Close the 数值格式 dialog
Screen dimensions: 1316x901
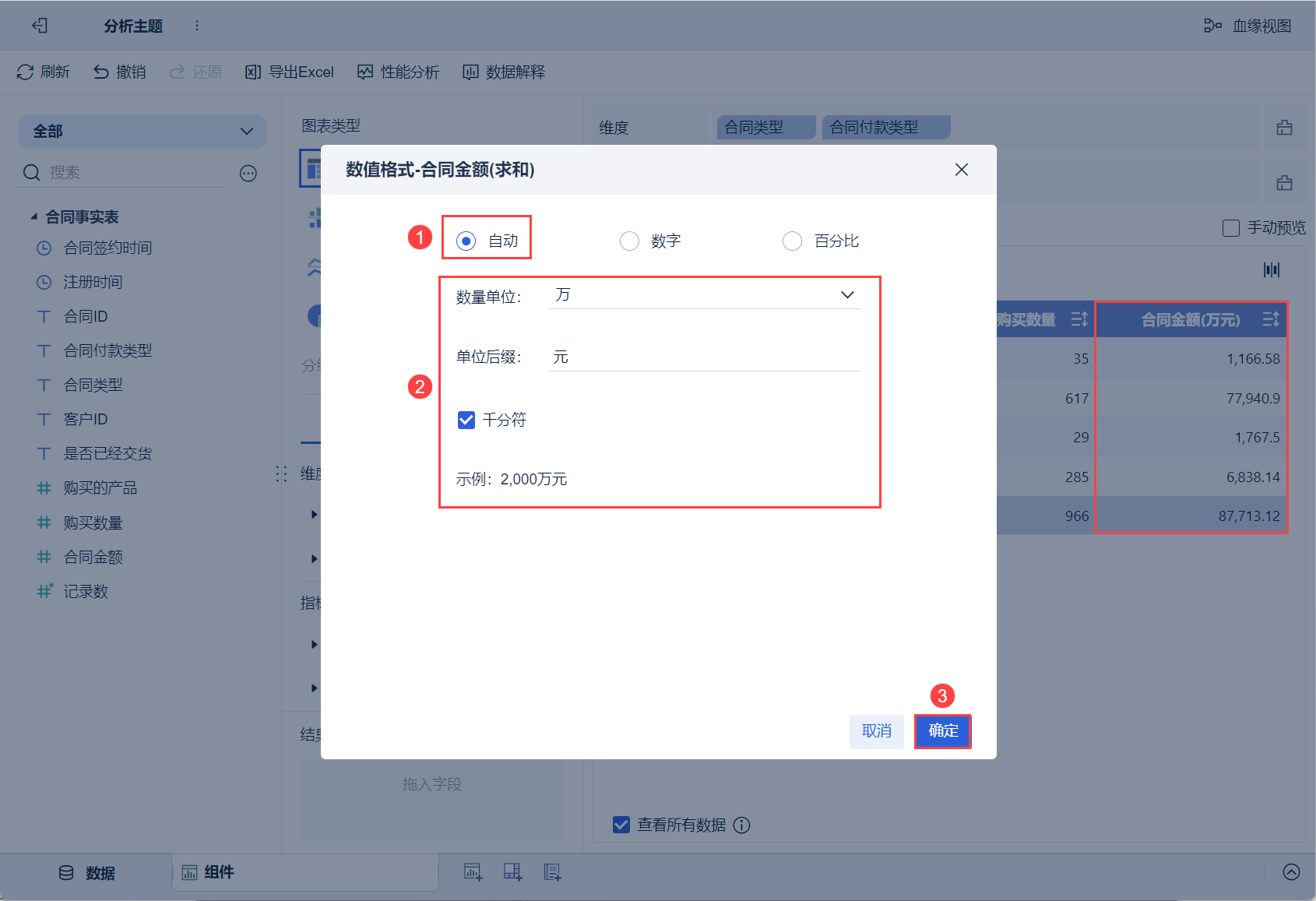[962, 170]
